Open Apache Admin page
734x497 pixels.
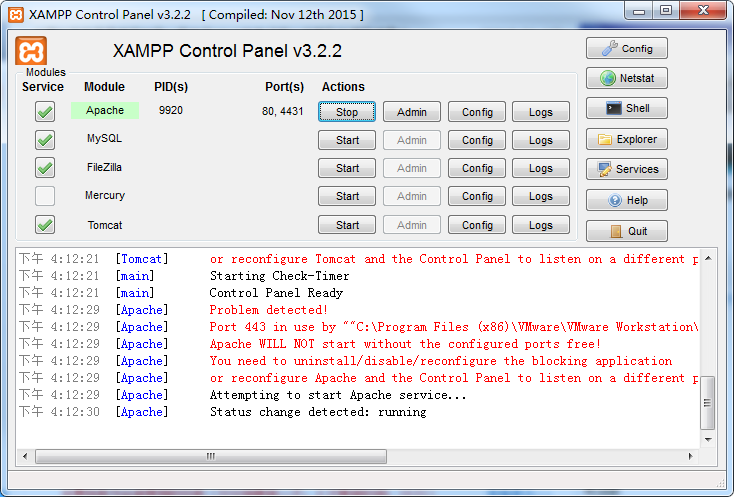[412, 112]
